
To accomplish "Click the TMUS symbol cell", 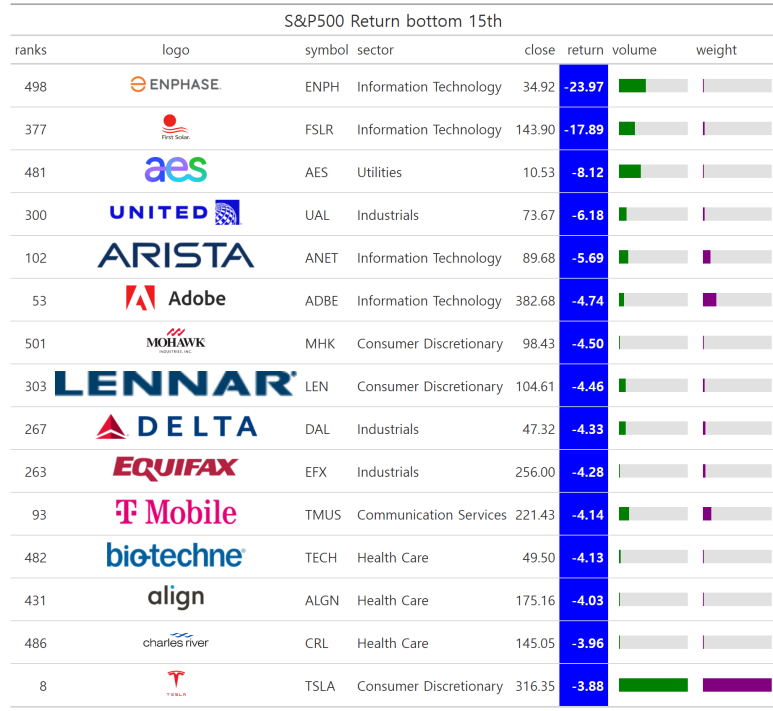I will click(323, 515).
